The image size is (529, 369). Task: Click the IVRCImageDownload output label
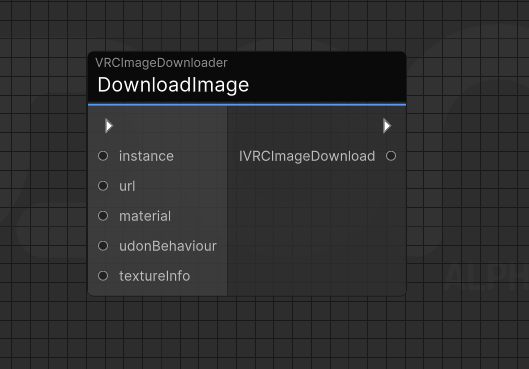coord(307,156)
